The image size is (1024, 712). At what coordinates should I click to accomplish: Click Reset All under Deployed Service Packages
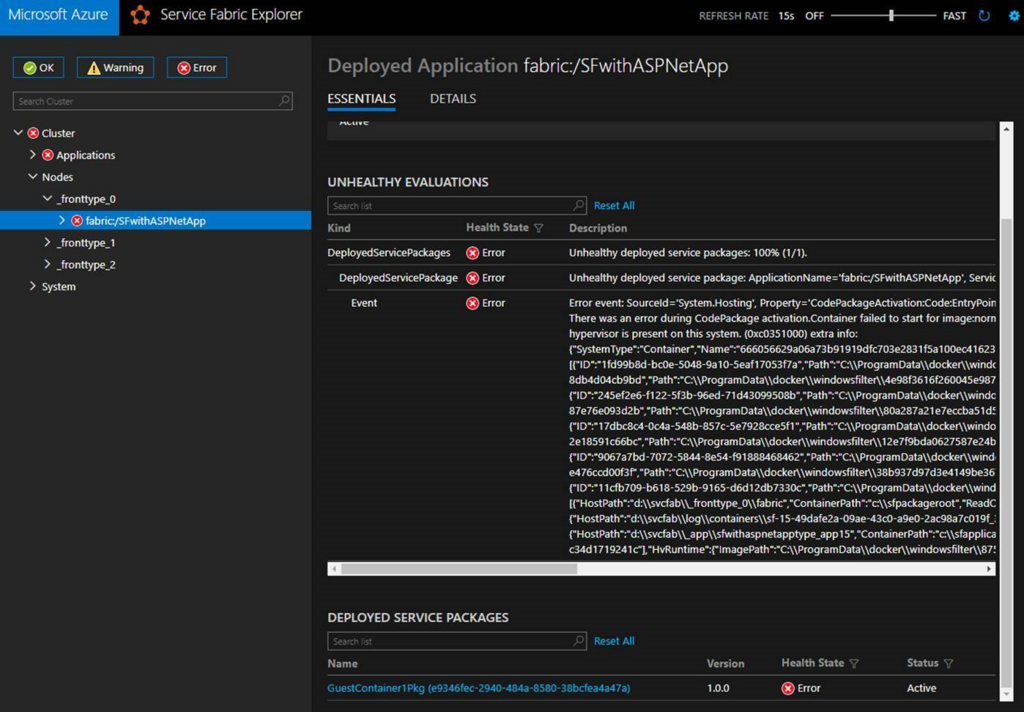coord(614,641)
